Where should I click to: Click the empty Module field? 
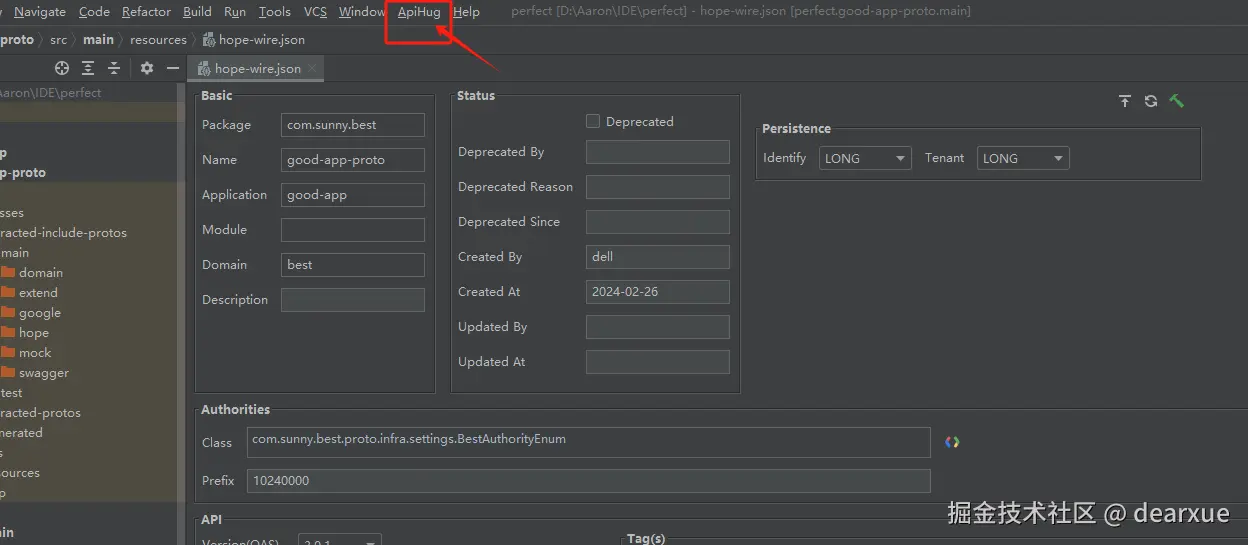click(x=353, y=230)
